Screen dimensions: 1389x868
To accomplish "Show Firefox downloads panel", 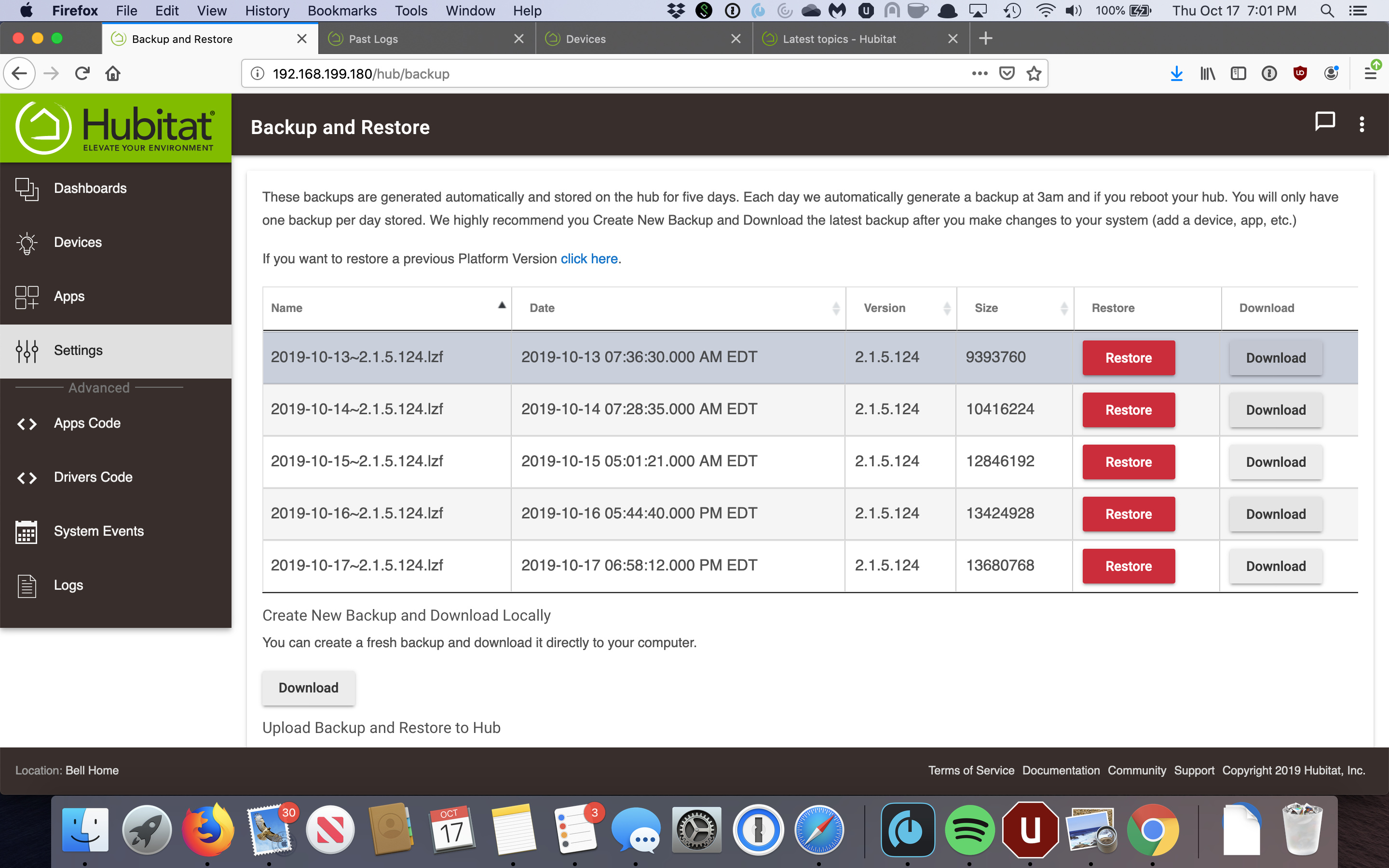I will [x=1177, y=73].
